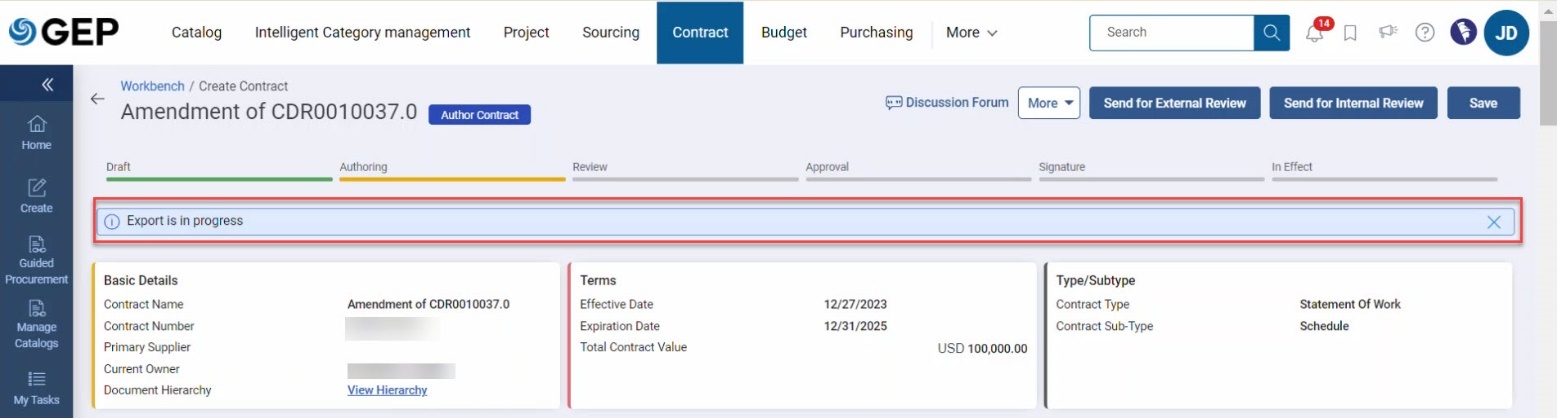This screenshot has width=1557, height=418.
Task: Click the Authoring stage progress bar
Action: 452,178
